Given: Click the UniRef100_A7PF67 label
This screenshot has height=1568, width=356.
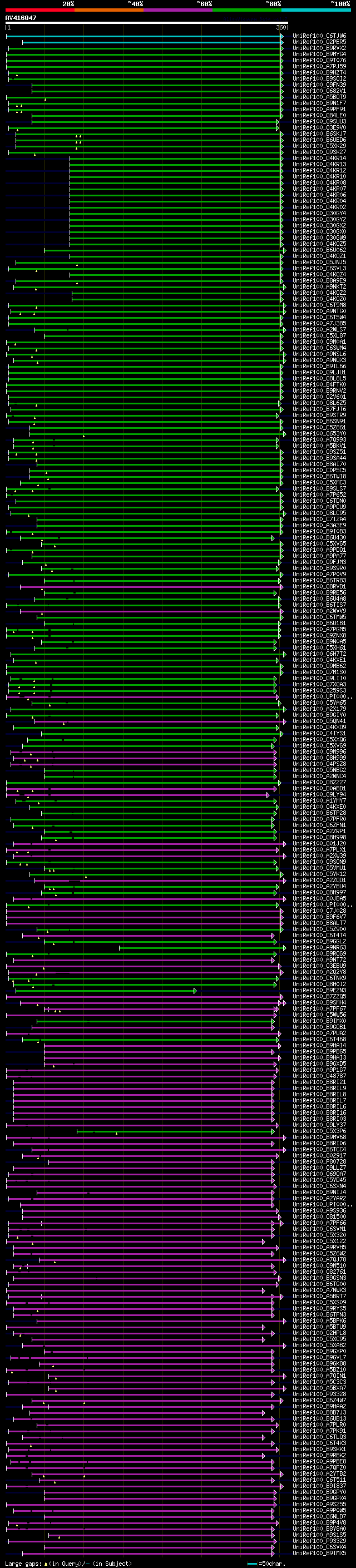Looking at the screenshot, I should pyautogui.click(x=319, y=1008).
